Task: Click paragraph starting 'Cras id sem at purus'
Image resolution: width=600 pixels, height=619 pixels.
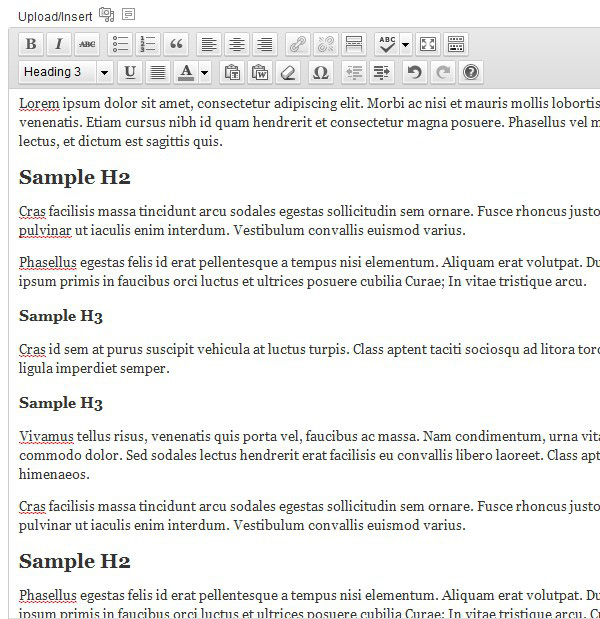Action: tap(309, 358)
